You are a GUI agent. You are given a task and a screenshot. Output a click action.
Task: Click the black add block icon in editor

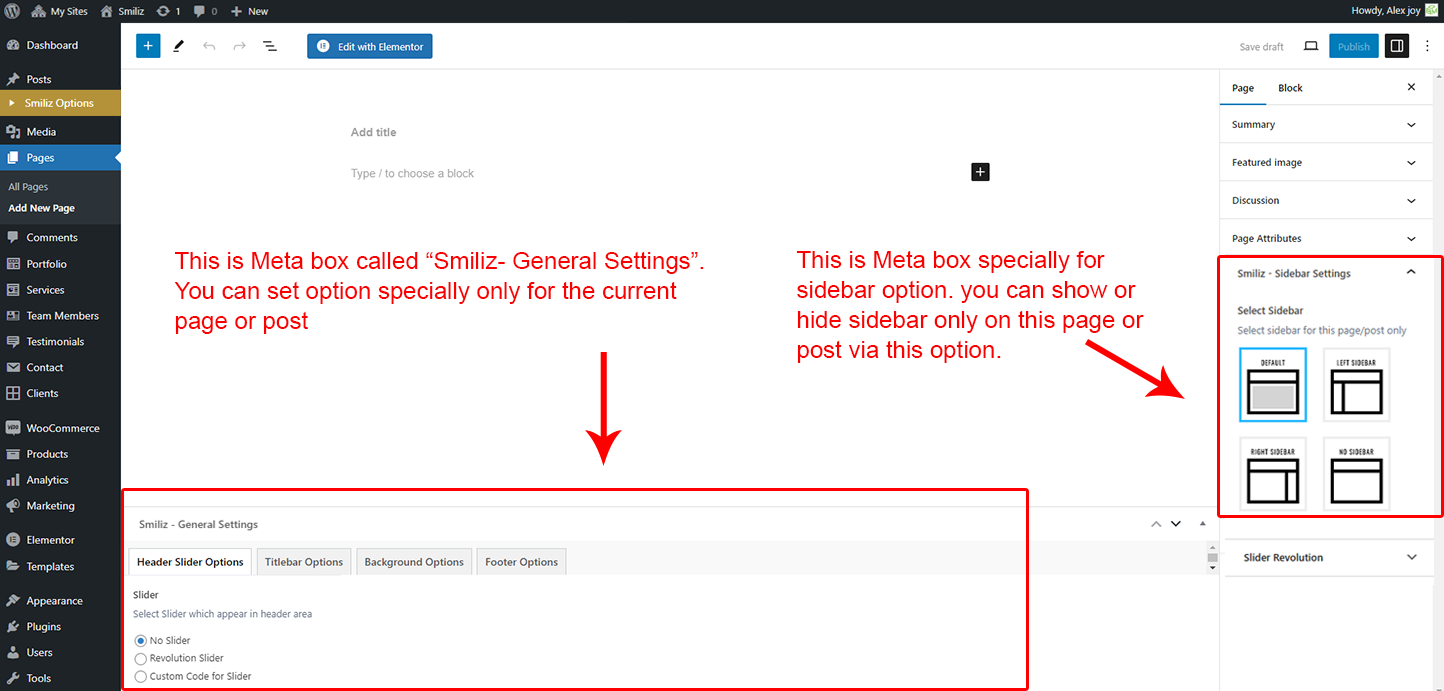click(980, 172)
